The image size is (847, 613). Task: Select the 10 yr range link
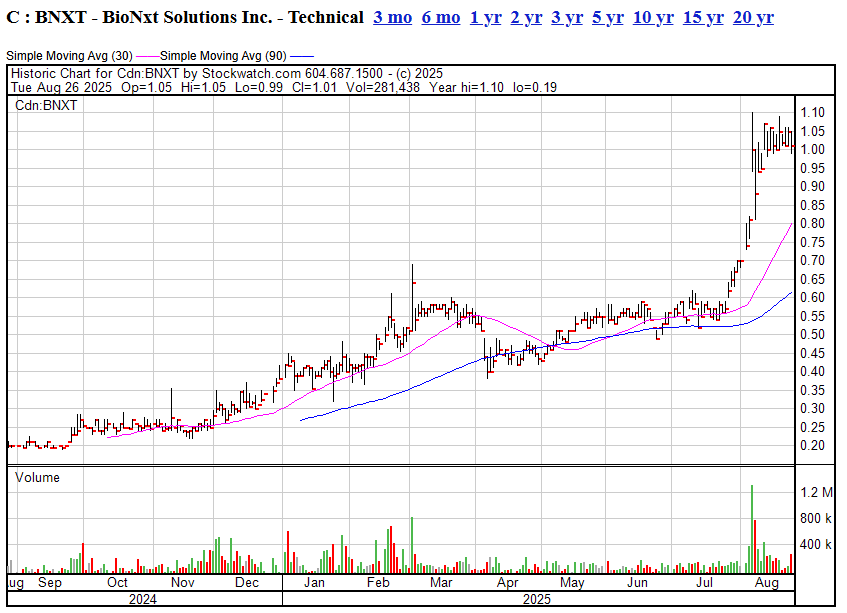point(653,17)
